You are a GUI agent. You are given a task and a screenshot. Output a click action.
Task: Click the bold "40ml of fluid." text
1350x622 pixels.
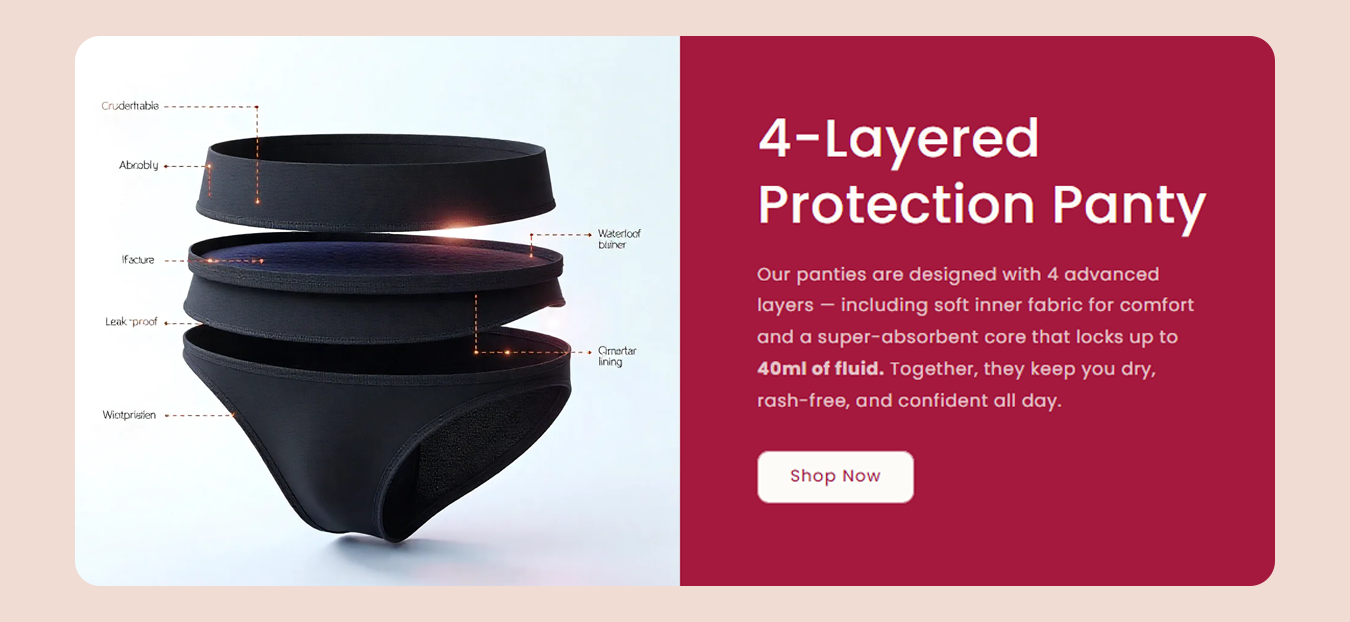click(x=821, y=369)
